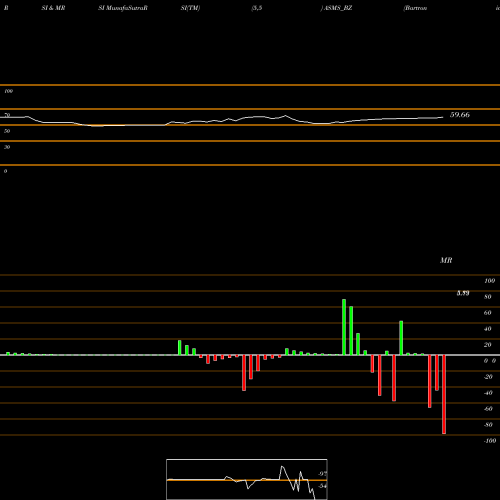Click the 60 label on MR axis
The height and width of the screenshot is (500, 500).
coord(488,313)
